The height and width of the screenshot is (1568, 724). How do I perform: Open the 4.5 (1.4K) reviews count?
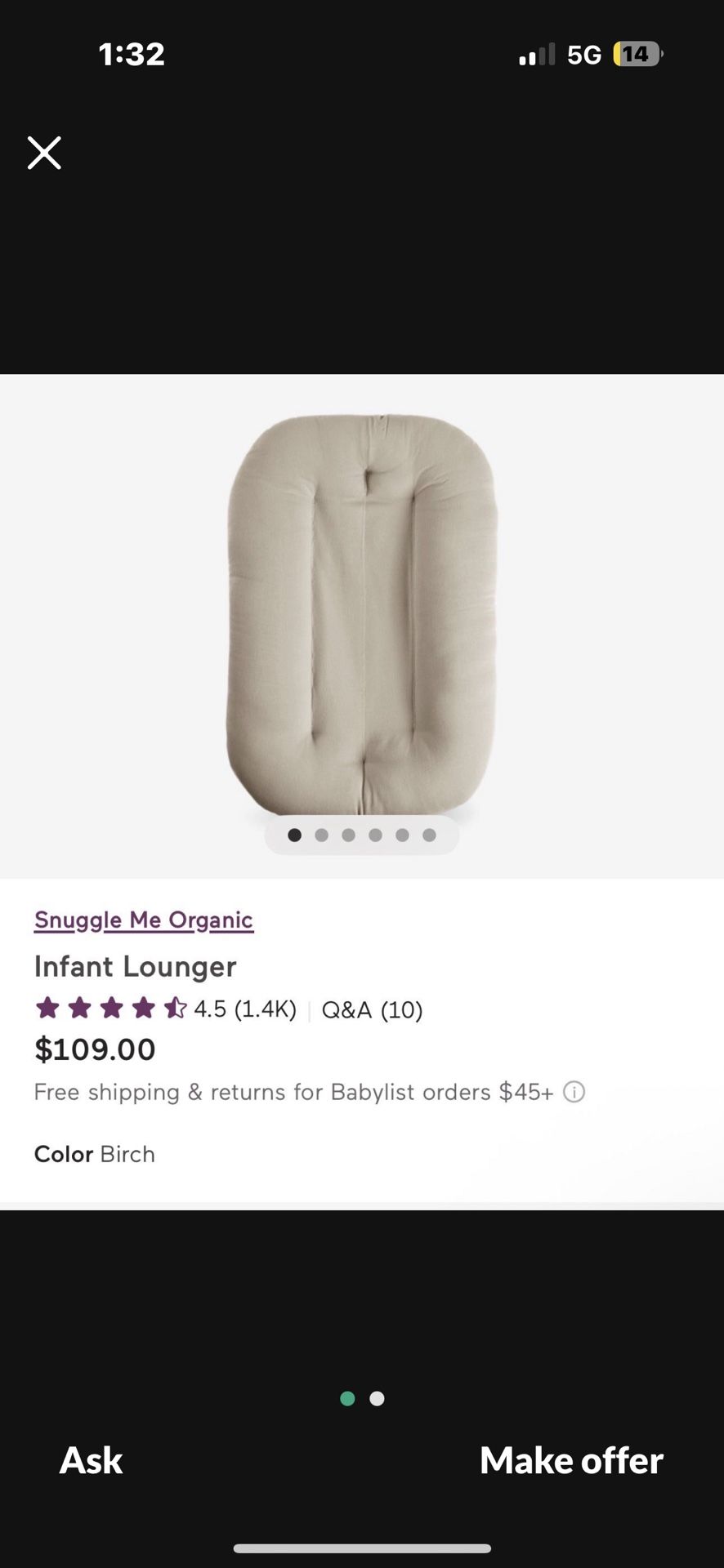pos(245,1009)
